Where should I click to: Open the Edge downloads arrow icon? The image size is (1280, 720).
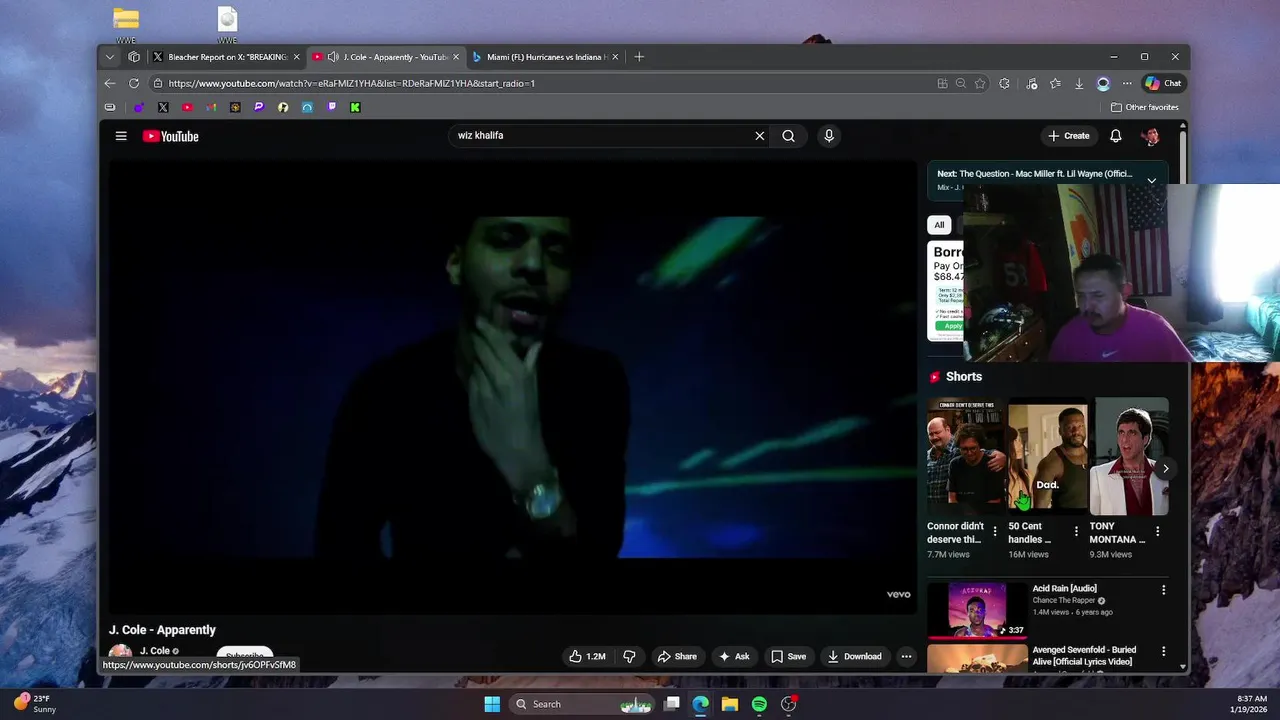point(1079,83)
